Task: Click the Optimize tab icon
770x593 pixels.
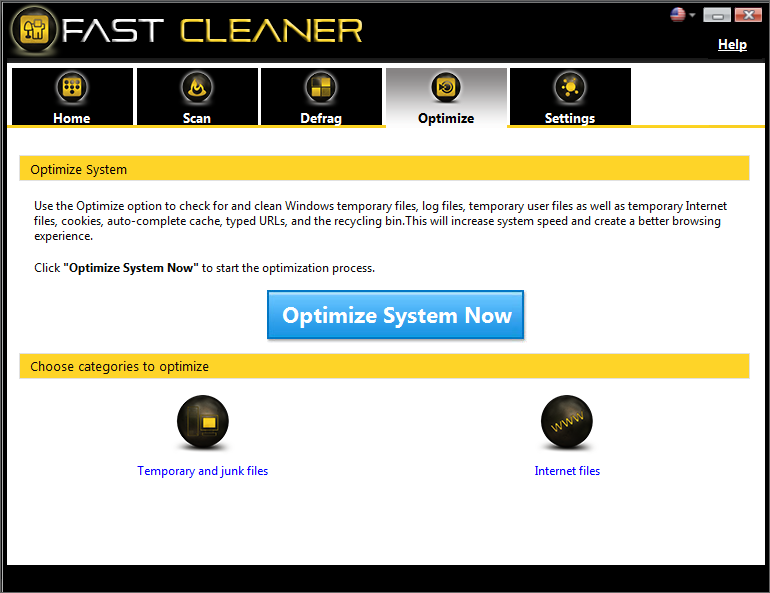Action: pos(446,88)
